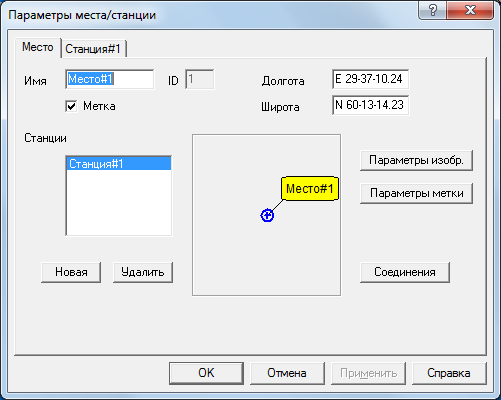Click the blue site marker icon in the preview
Screen dimensions: 501x400
click(267, 216)
